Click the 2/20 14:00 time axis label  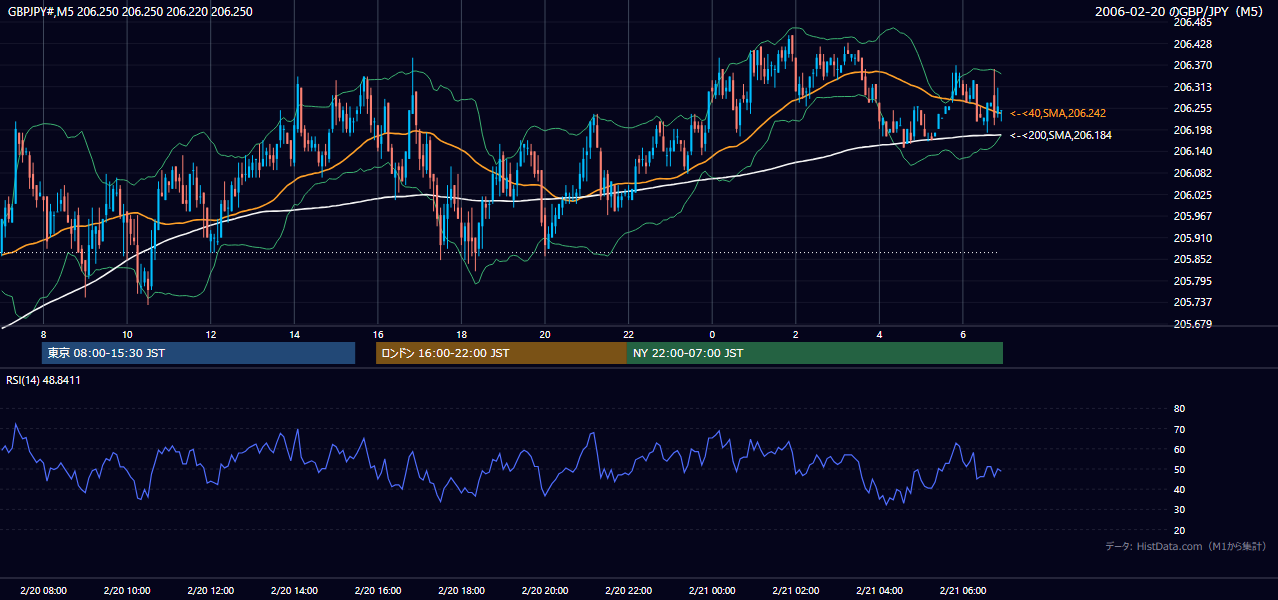coord(294,591)
